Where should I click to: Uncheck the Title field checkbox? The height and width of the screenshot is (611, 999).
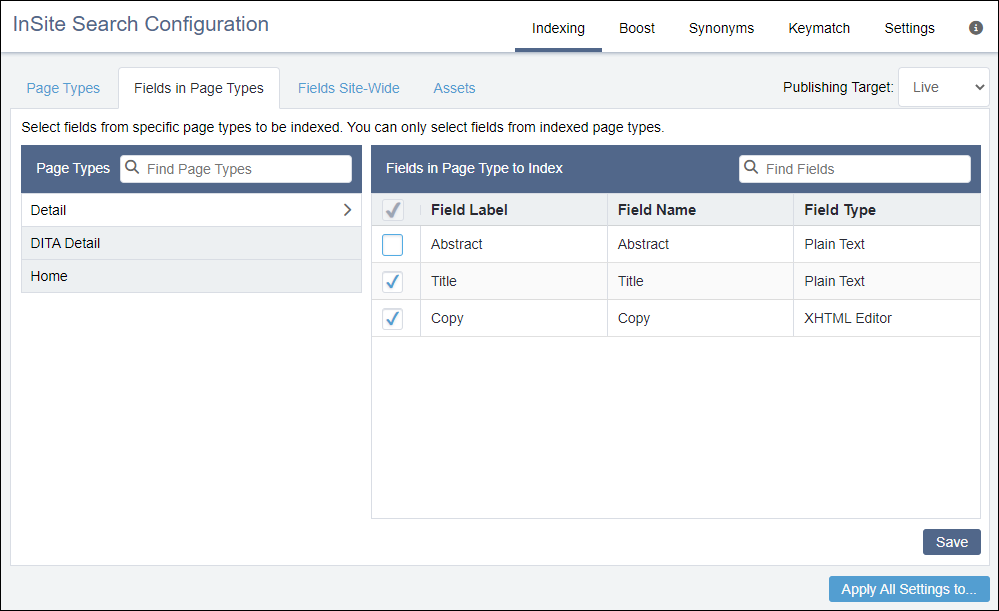pos(392,282)
